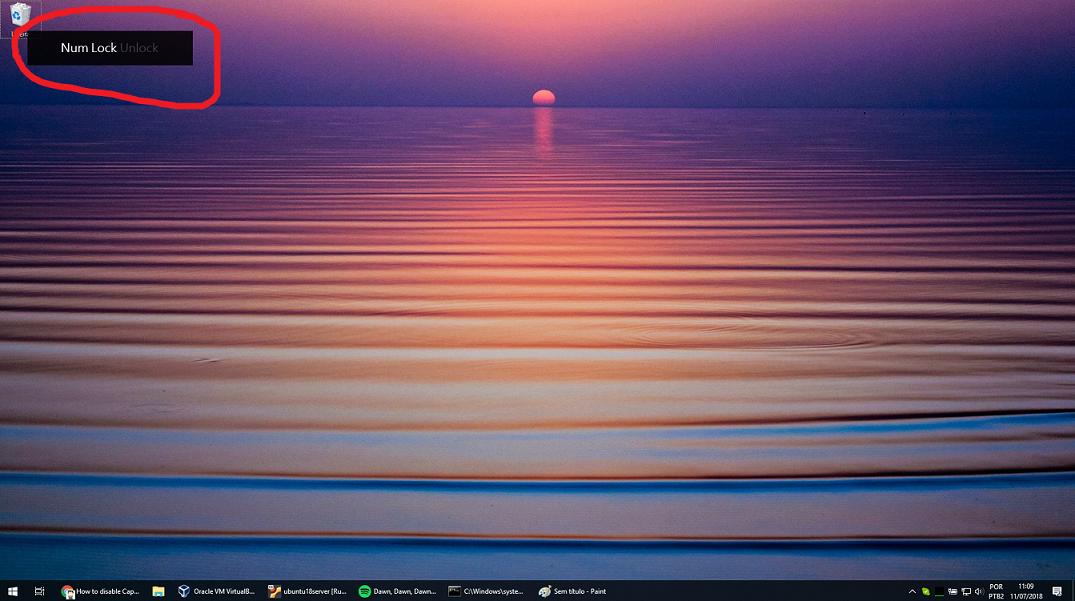This screenshot has height=601, width=1075.
Task: Switch to the 'Sem título - Paint' window
Action: 572,590
